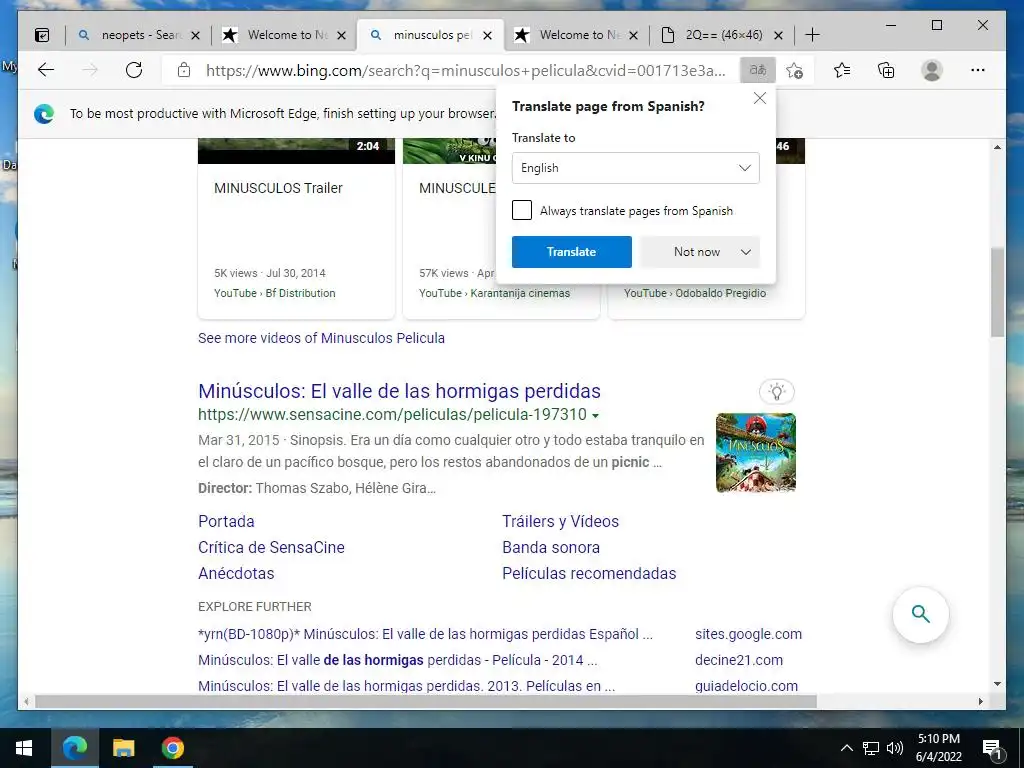Click the floating search magnifier button
The width and height of the screenshot is (1024, 768).
(x=921, y=615)
